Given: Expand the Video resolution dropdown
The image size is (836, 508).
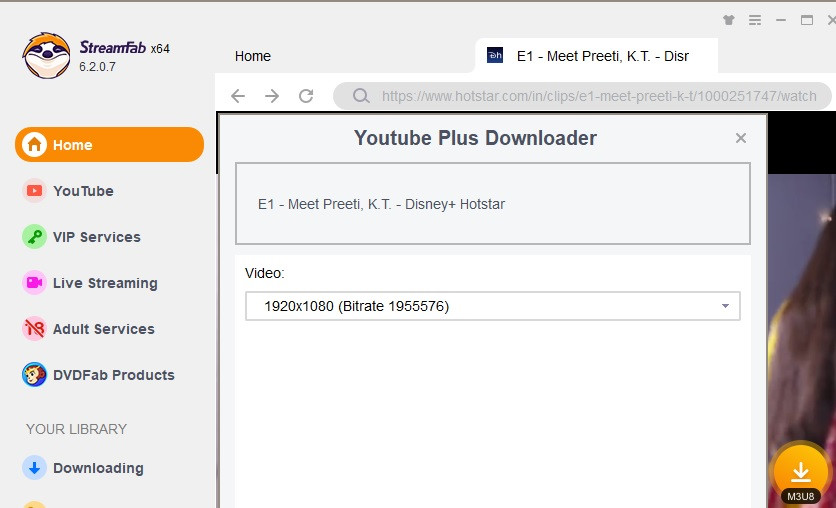Looking at the screenshot, I should (493, 306).
